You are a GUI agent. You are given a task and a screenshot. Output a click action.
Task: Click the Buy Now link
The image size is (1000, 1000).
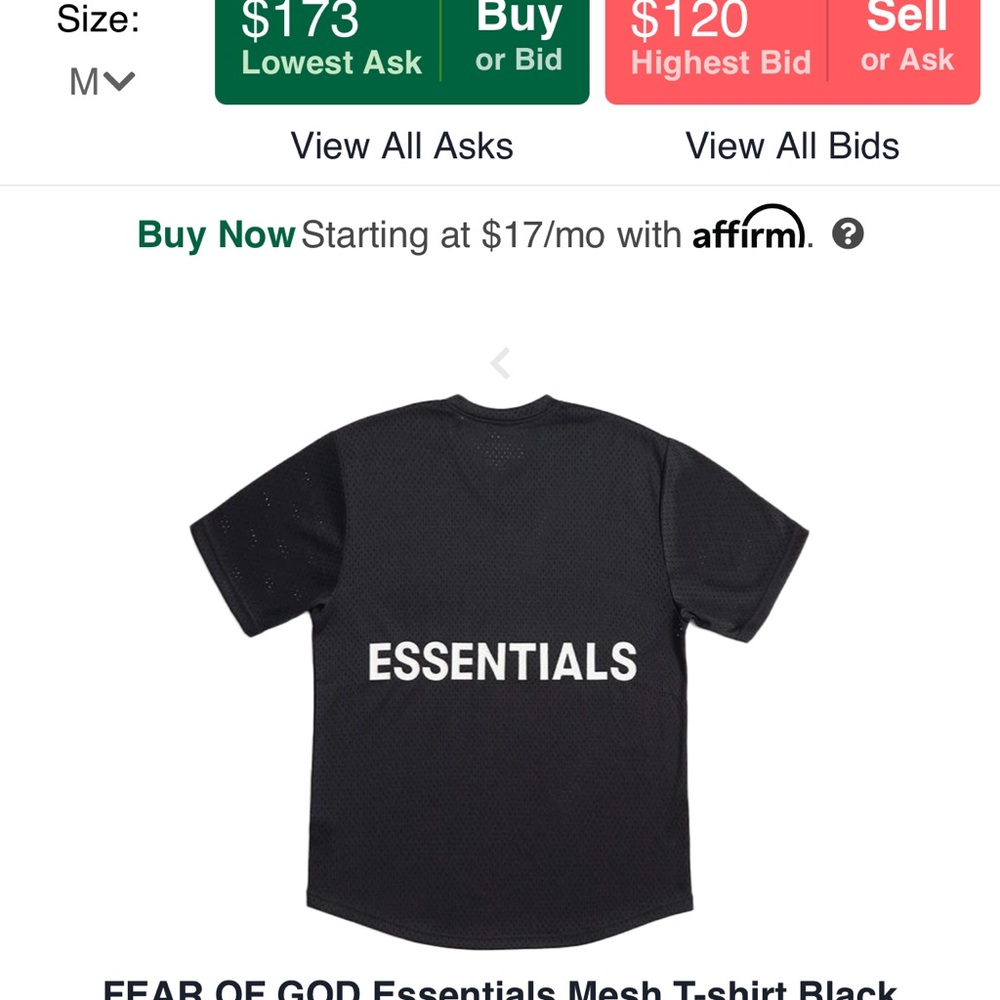pyautogui.click(x=215, y=234)
